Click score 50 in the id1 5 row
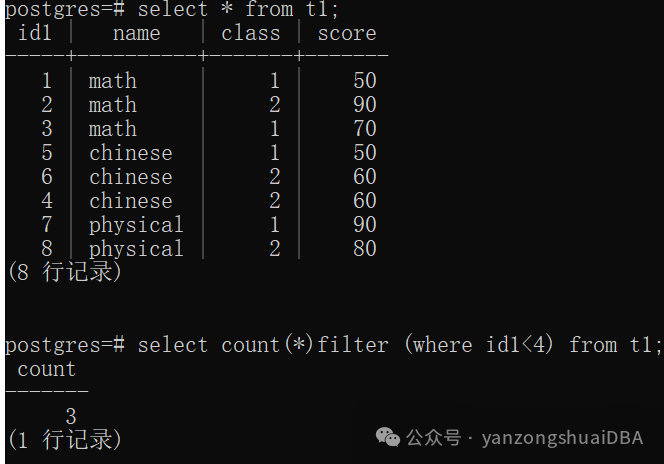664x464 pixels. pos(365,152)
